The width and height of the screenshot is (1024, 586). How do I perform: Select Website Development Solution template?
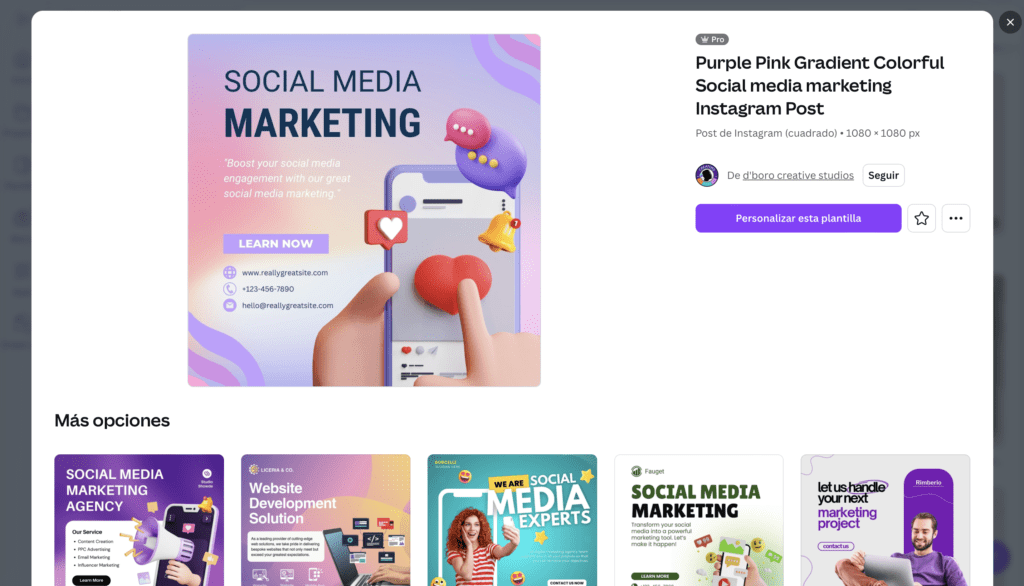pos(326,520)
